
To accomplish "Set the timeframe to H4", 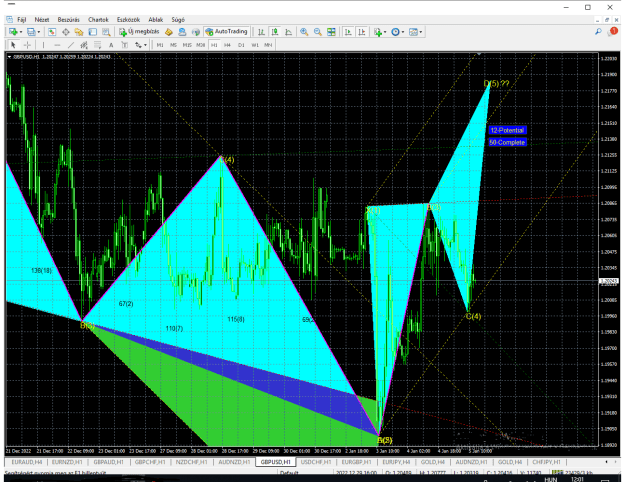I will pos(227,45).
